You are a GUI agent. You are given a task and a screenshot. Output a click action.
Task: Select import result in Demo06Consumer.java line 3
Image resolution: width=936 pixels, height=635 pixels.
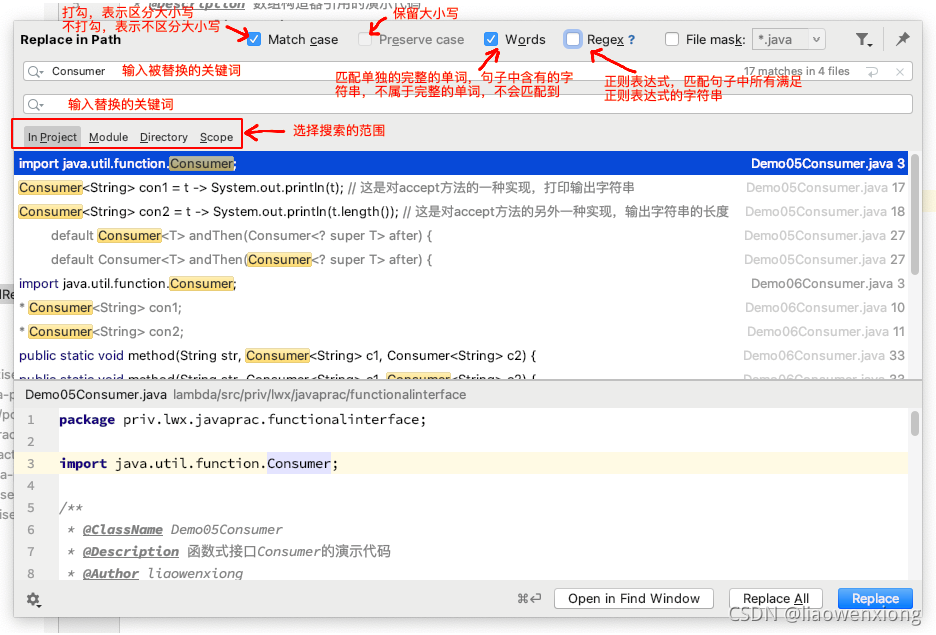(461, 283)
